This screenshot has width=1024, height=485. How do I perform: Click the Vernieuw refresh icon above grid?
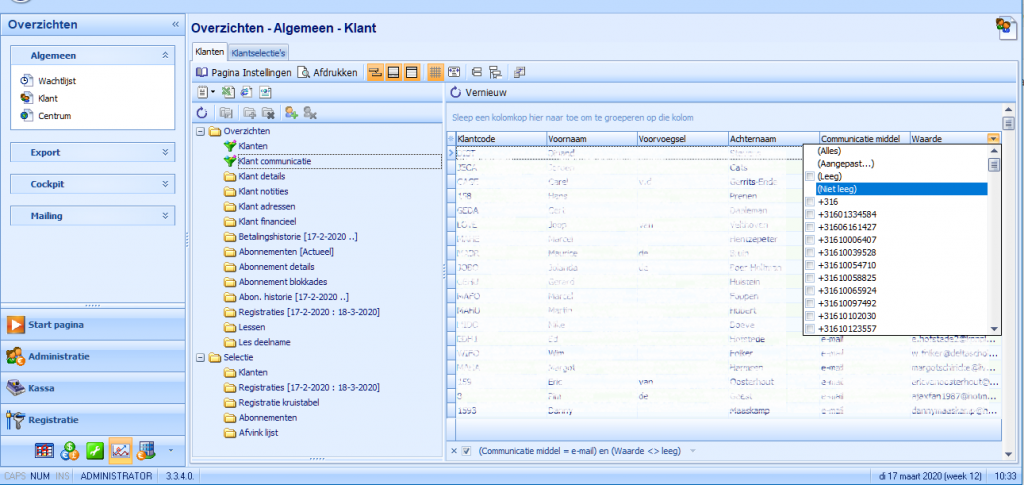pyautogui.click(x=456, y=92)
